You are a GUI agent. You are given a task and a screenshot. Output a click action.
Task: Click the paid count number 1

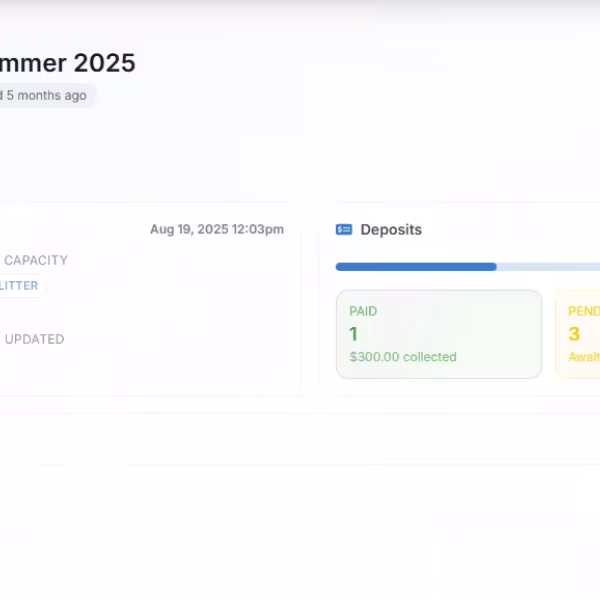354,334
